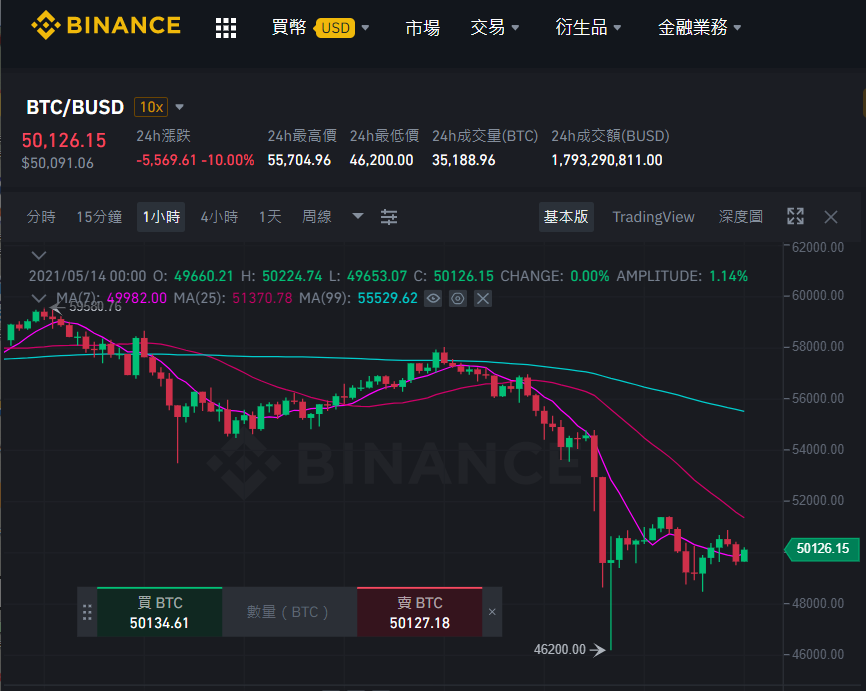
Task: Switch to TradingView chart
Action: click(x=653, y=217)
